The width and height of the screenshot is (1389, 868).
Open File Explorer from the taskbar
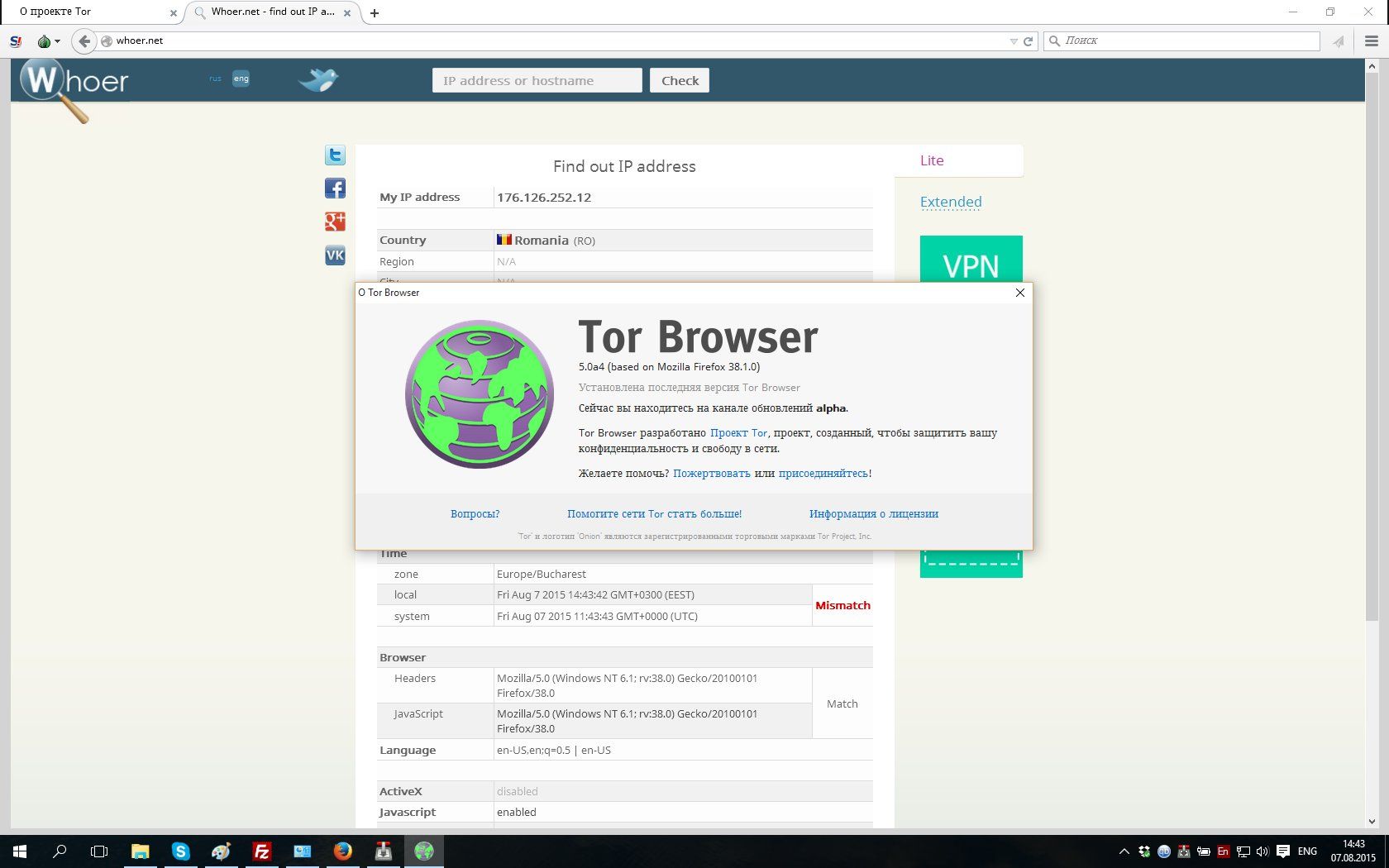pos(140,851)
